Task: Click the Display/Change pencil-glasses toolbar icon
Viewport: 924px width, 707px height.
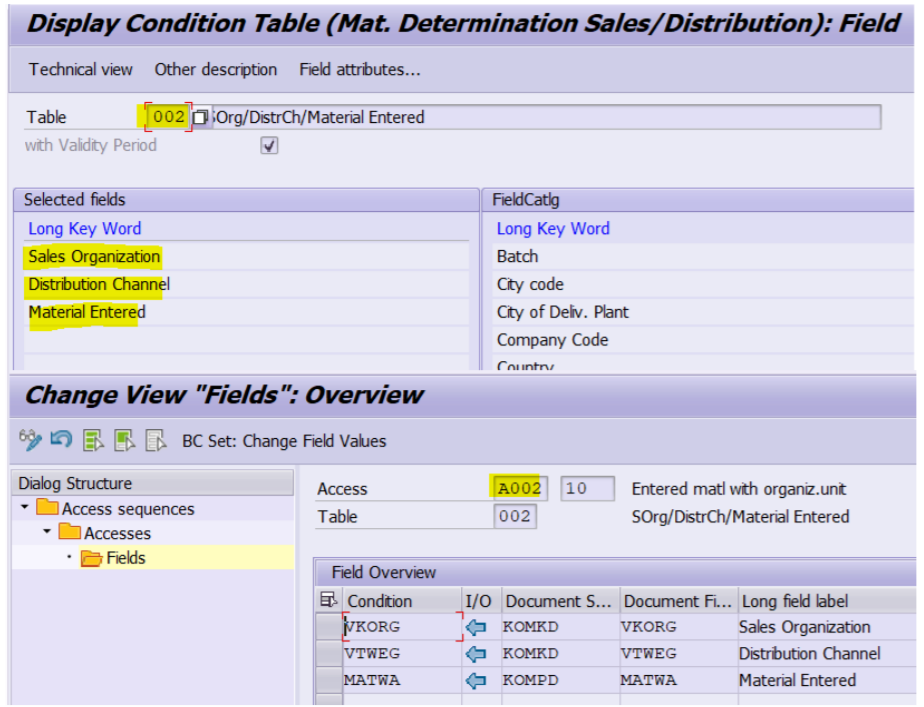Action: coord(30,440)
